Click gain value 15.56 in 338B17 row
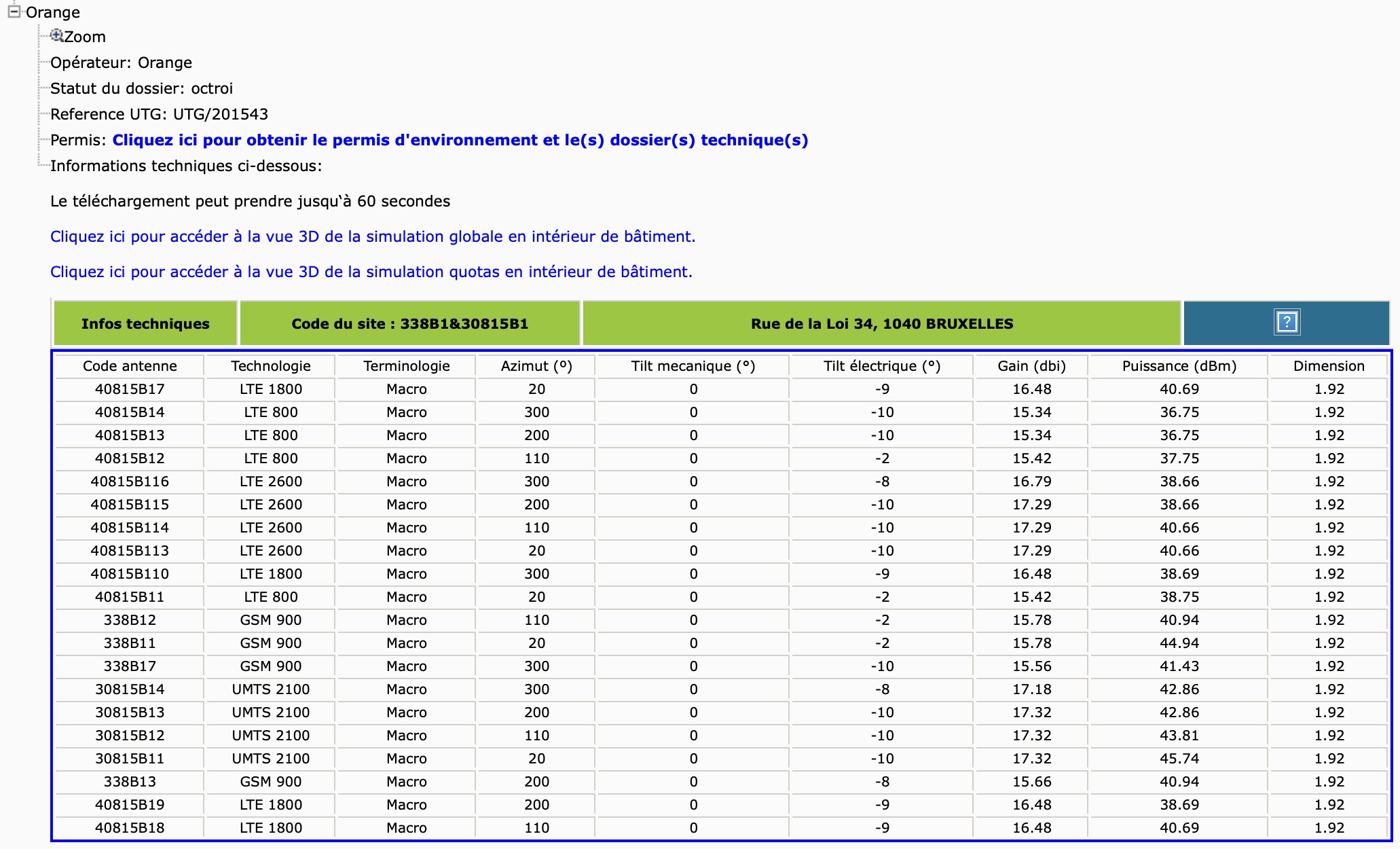Screen dimensions: 1400x849 point(1032,666)
